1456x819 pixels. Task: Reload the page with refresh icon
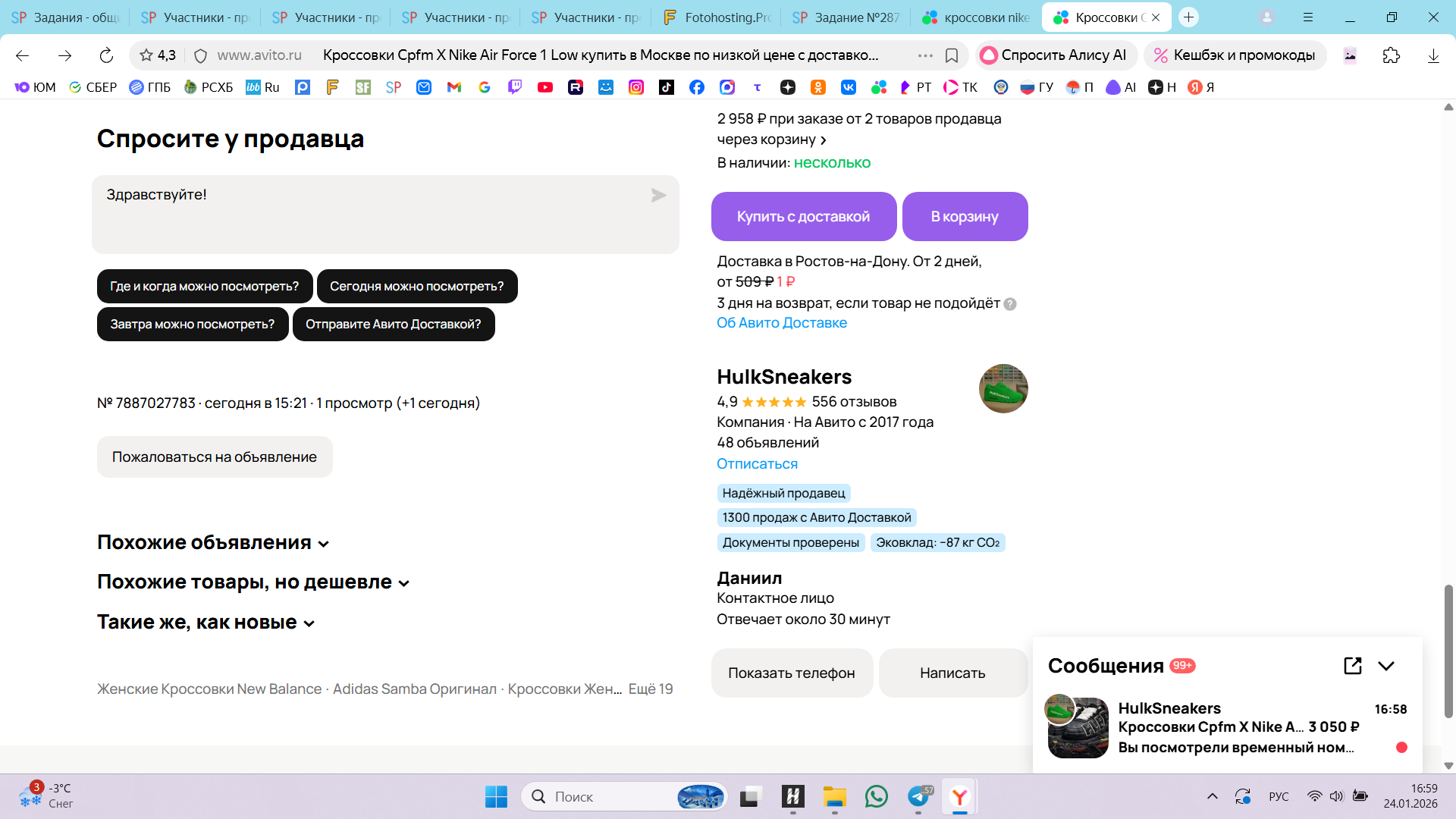[x=106, y=55]
